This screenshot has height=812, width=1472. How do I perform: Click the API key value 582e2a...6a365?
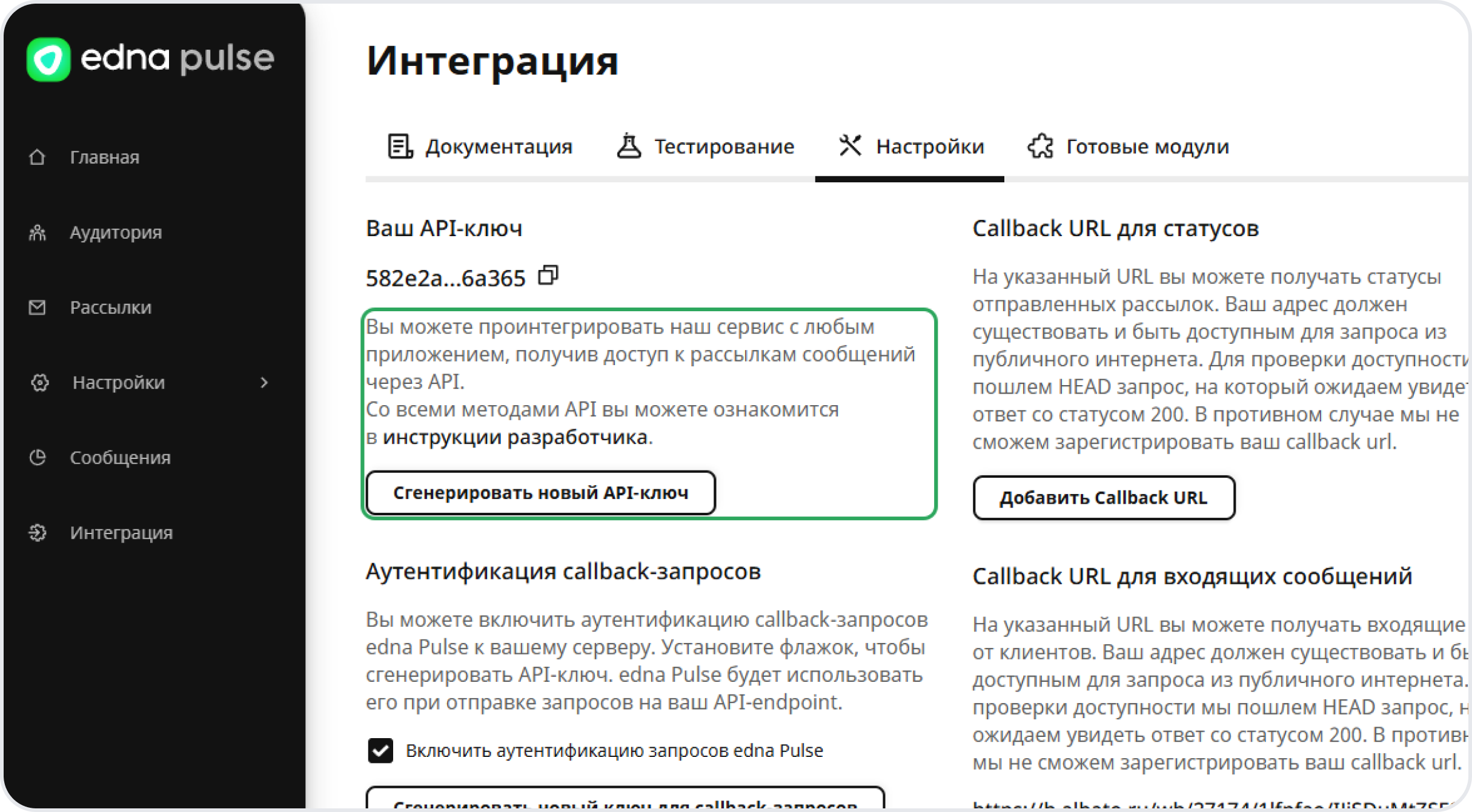445,278
